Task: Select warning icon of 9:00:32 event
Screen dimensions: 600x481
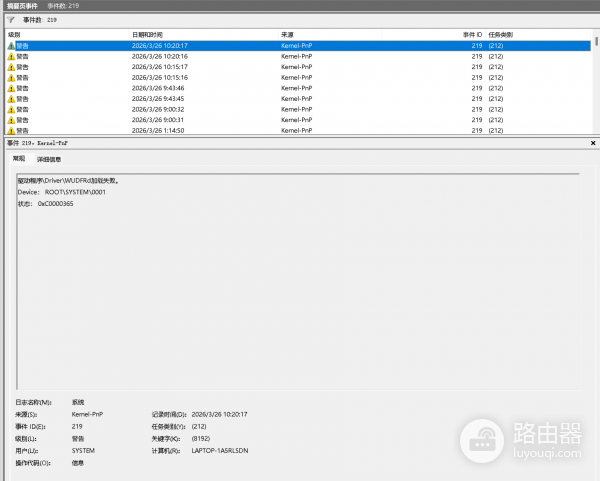Action: 11,109
